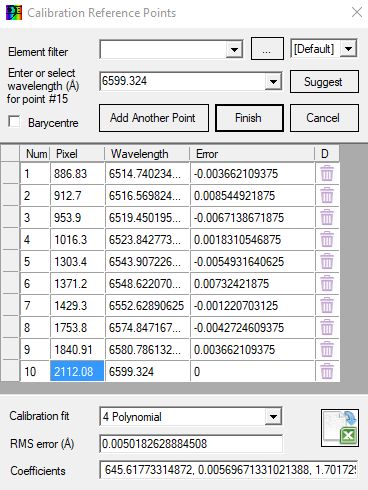
Task: Click the Error column header
Action: (252, 154)
